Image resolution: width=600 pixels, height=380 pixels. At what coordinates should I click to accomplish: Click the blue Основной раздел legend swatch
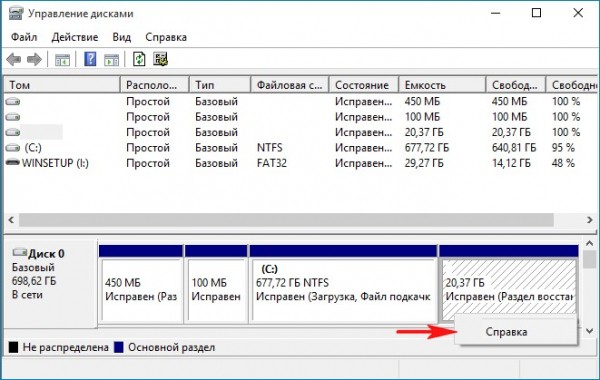click(119, 347)
